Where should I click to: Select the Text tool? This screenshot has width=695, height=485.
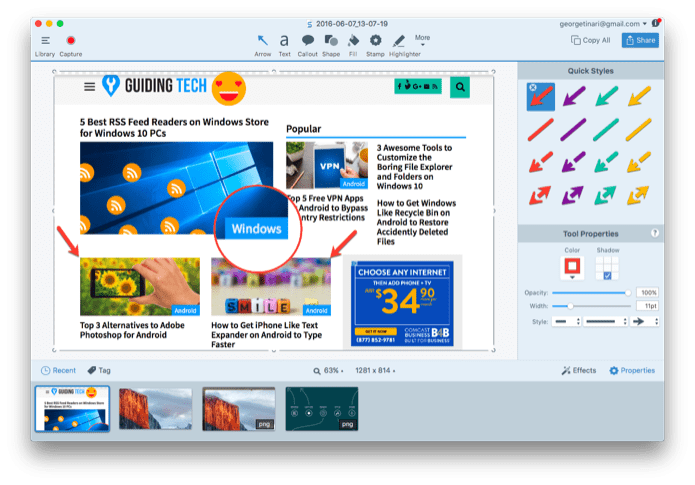point(284,46)
